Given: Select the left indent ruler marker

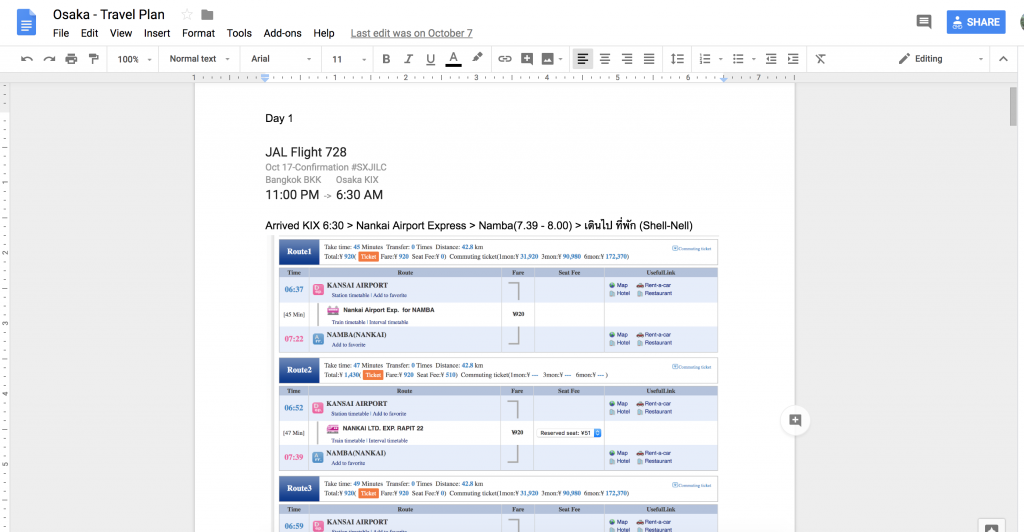Looking at the screenshot, I should 264,78.
